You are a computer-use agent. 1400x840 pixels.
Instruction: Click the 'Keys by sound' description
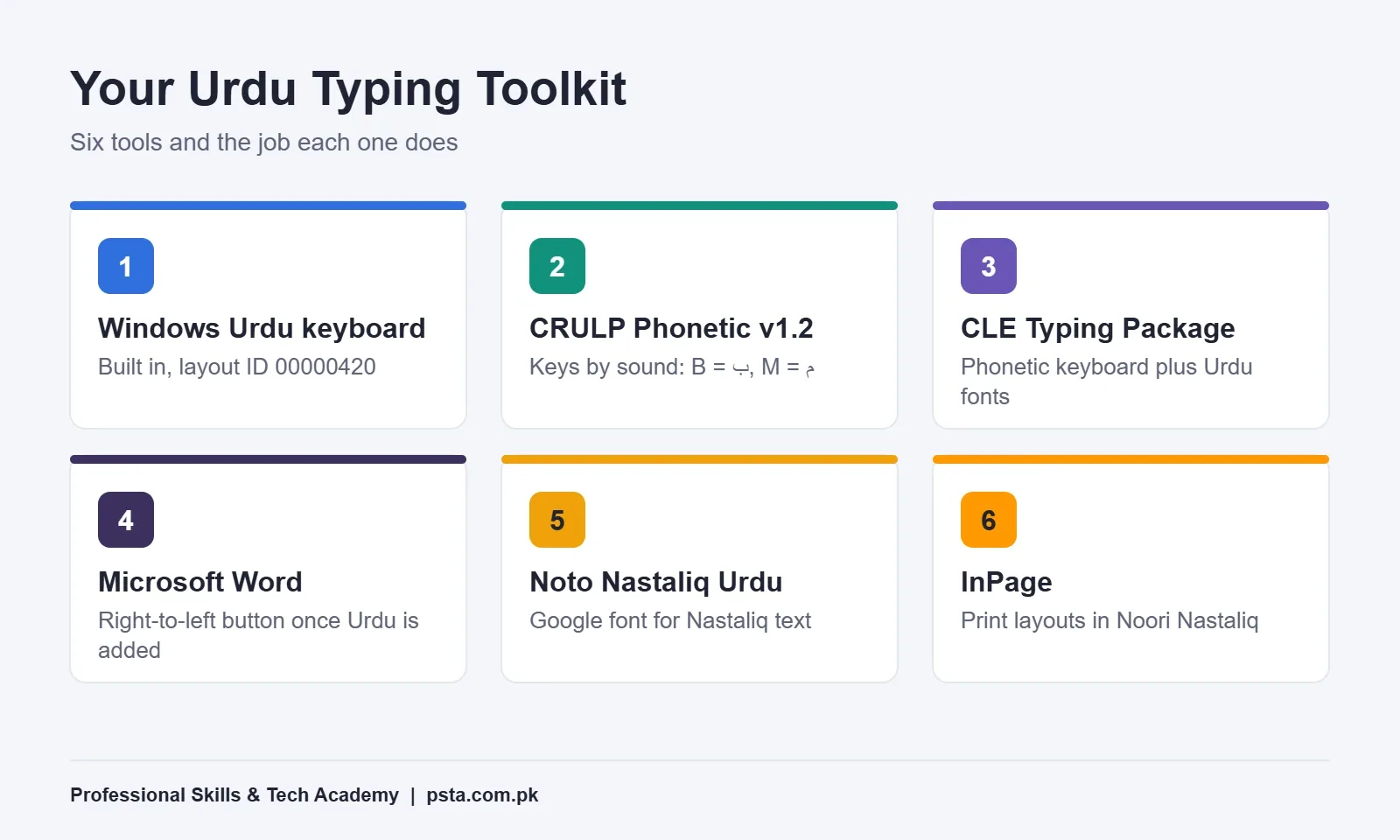pos(672,367)
